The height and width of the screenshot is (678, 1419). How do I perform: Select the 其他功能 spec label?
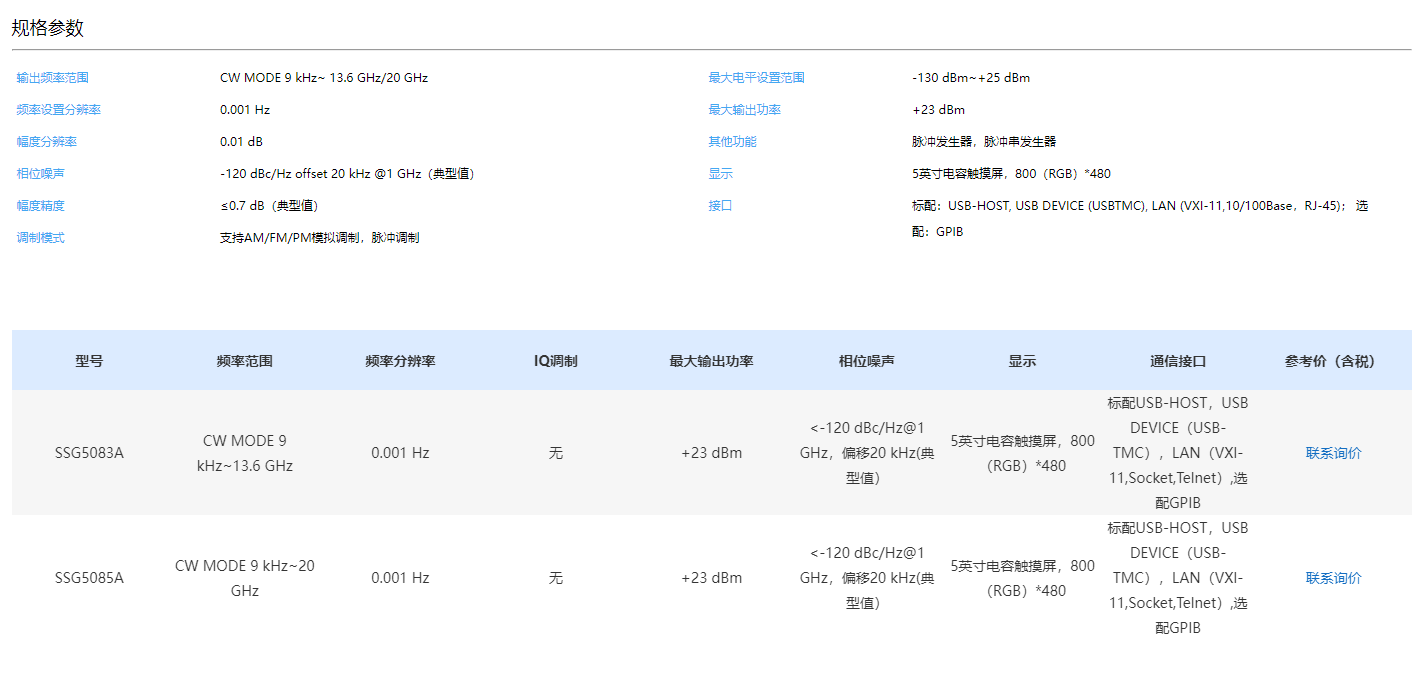pos(732,142)
